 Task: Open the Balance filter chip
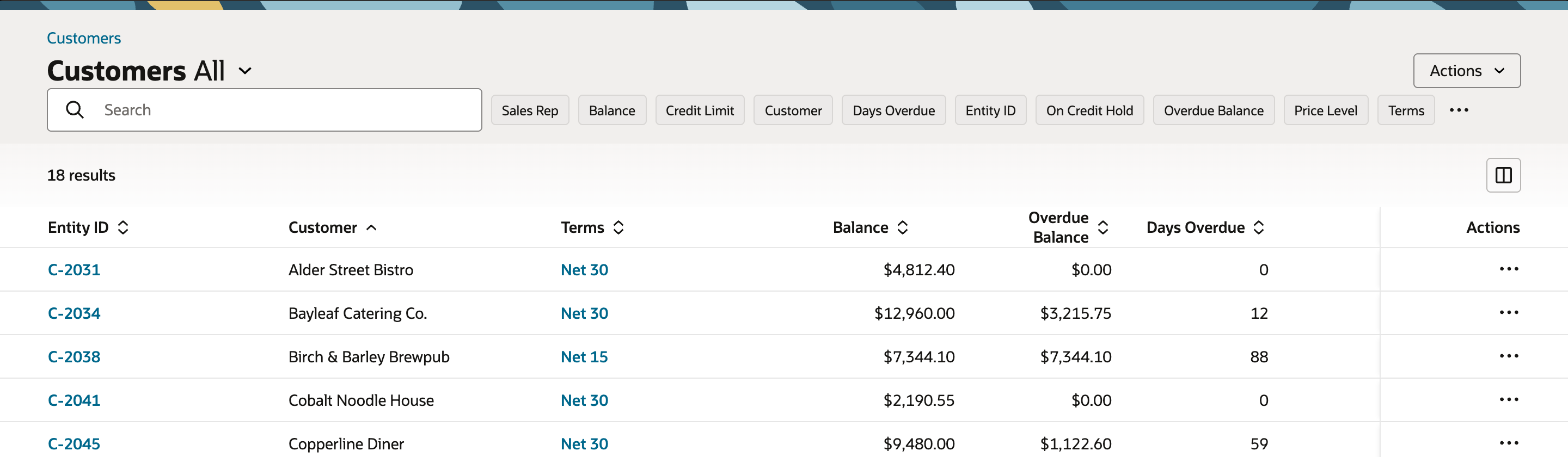(x=612, y=110)
